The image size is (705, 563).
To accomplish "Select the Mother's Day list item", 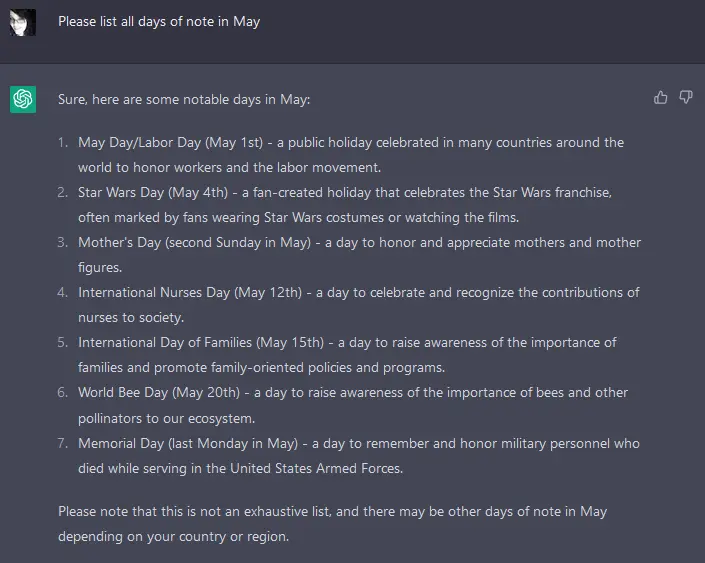I will tap(359, 254).
